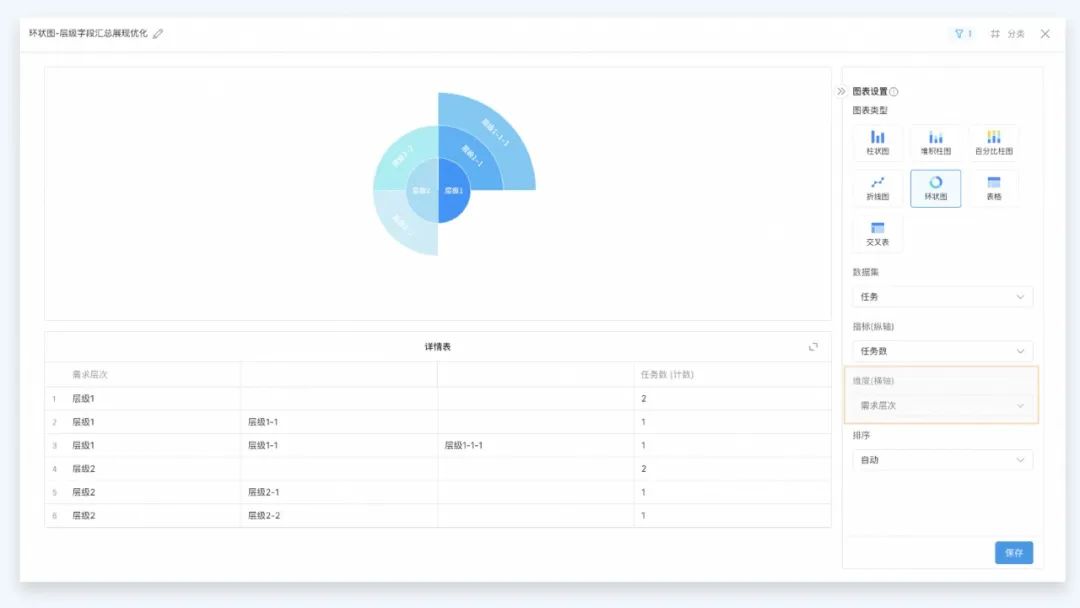Click the dialog title 环状图-层级字段汇总展现优化
This screenshot has width=1080, height=608.
[x=88, y=33]
